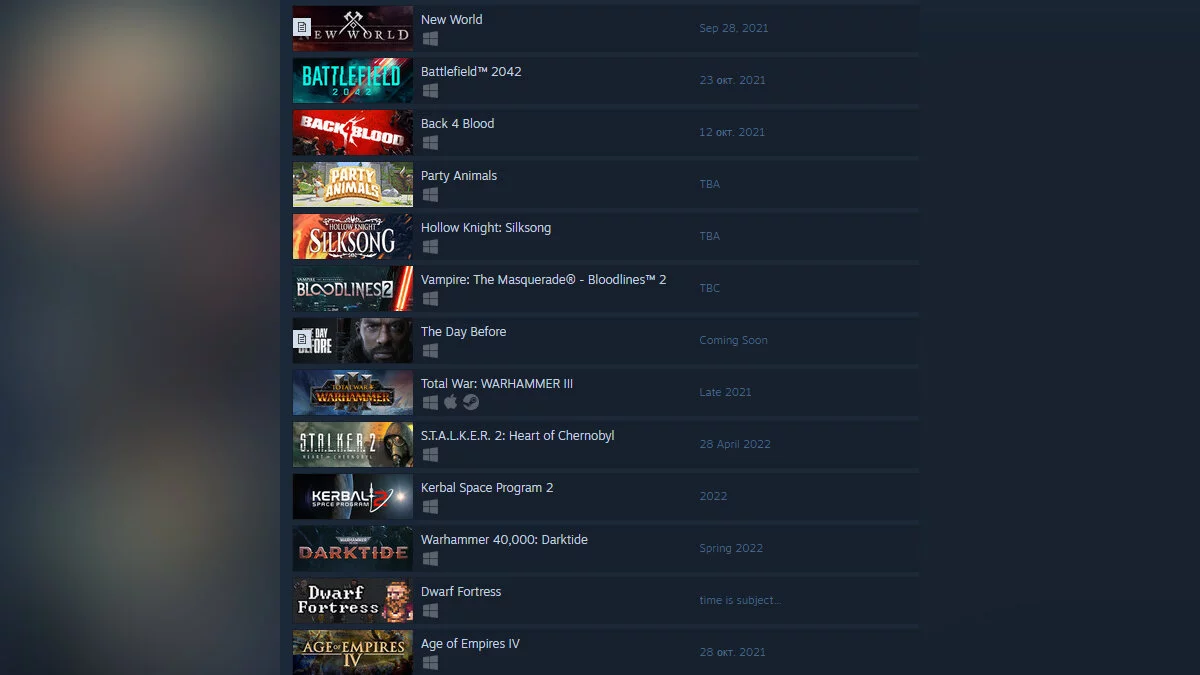Screen dimensions: 1200x675
Task: Click the Windows icon under Battlefield 2042
Action: [430, 90]
